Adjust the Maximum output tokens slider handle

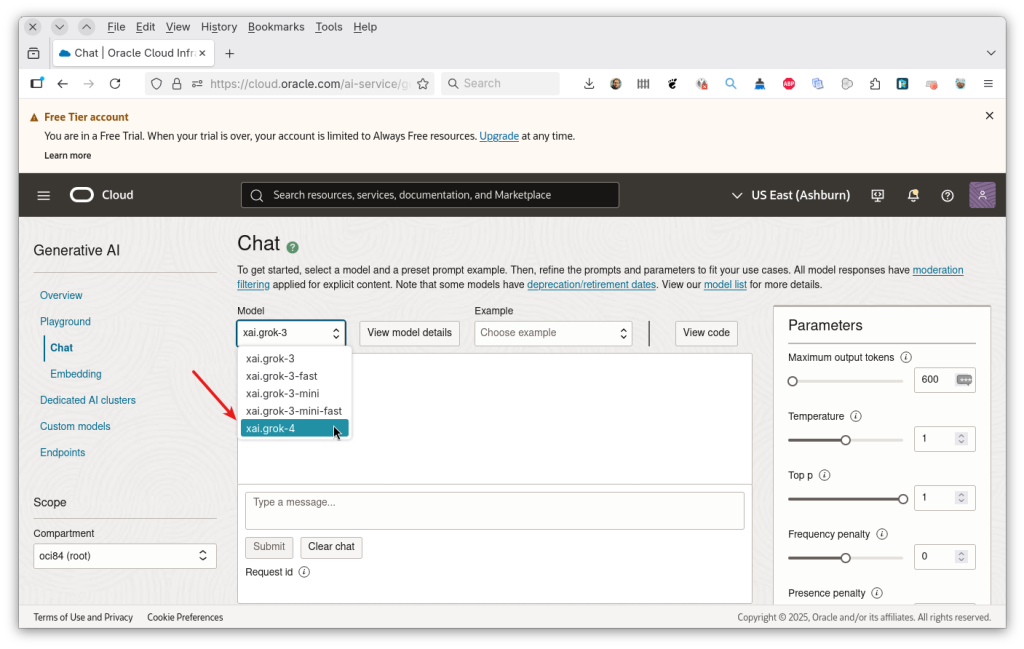(x=792, y=381)
